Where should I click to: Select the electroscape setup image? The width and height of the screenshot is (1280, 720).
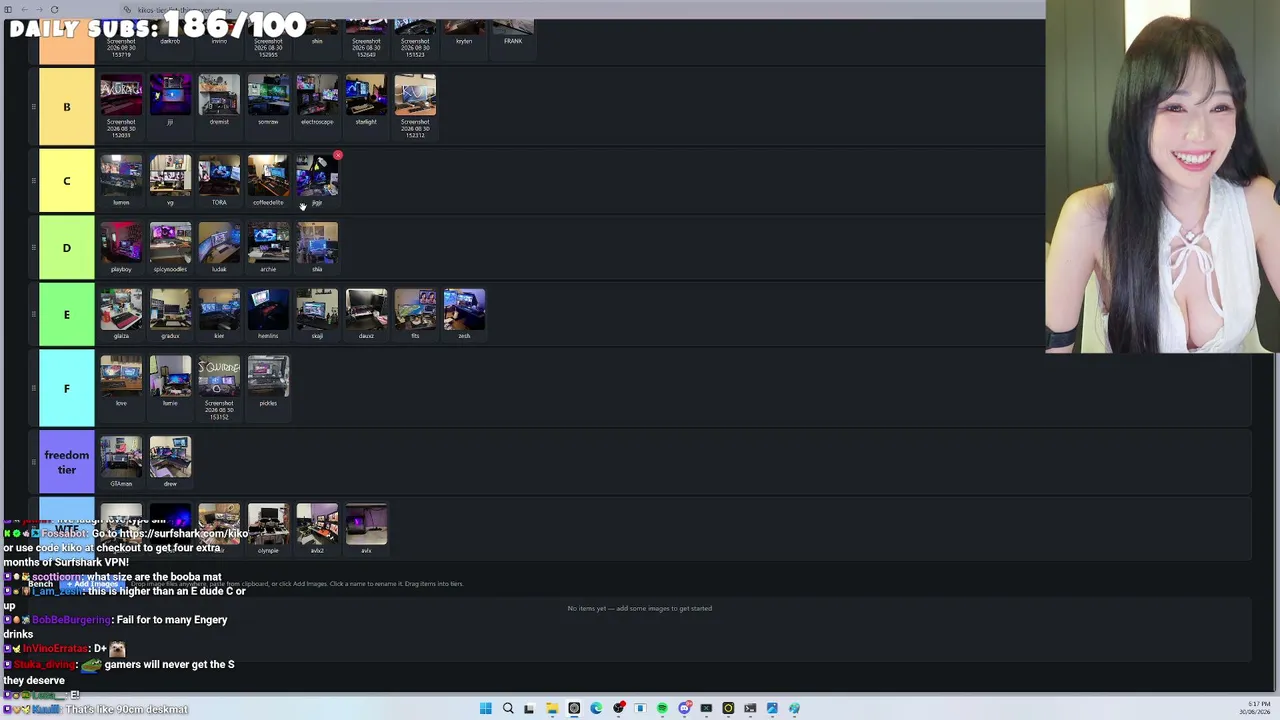(317, 95)
